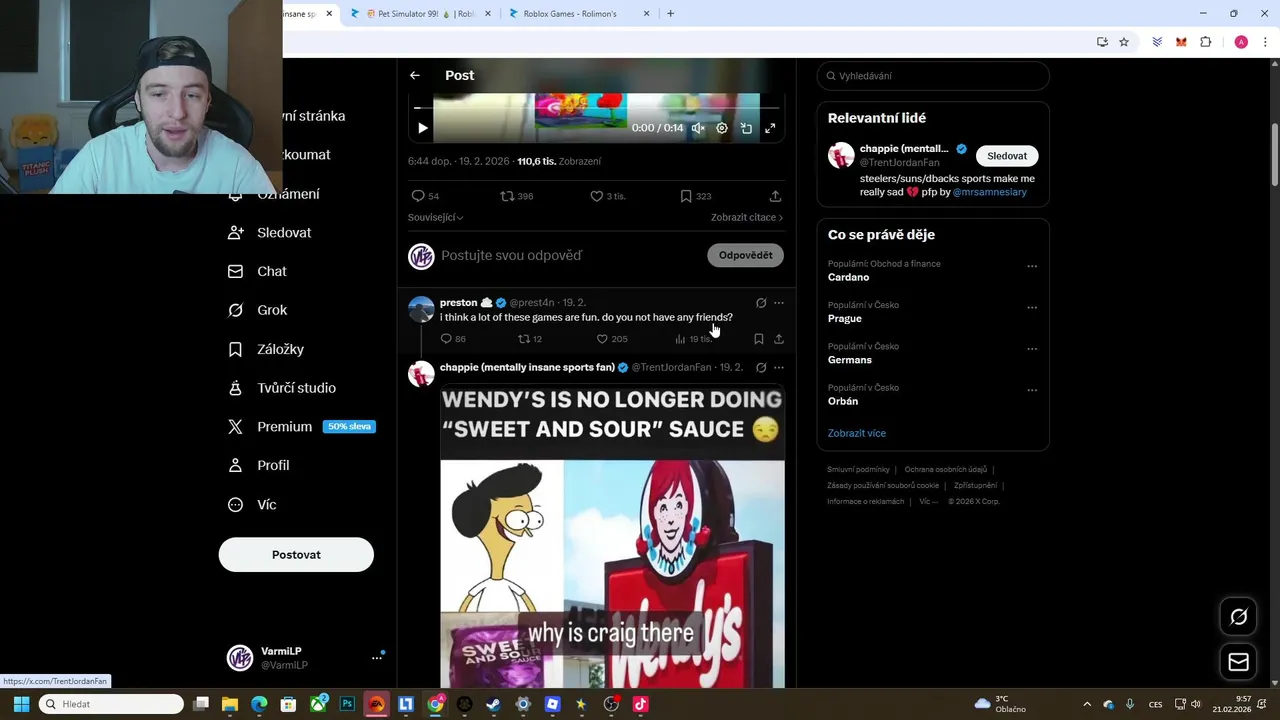Viewport: 1280px width, 720px height.
Task: Bookmark this page with star icon
Action: click(x=1124, y=42)
